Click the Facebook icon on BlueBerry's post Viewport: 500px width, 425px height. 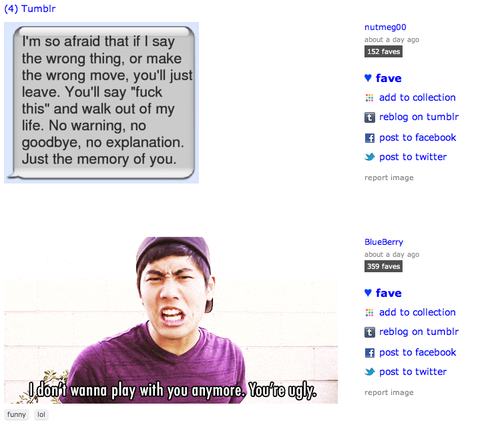(x=369, y=353)
